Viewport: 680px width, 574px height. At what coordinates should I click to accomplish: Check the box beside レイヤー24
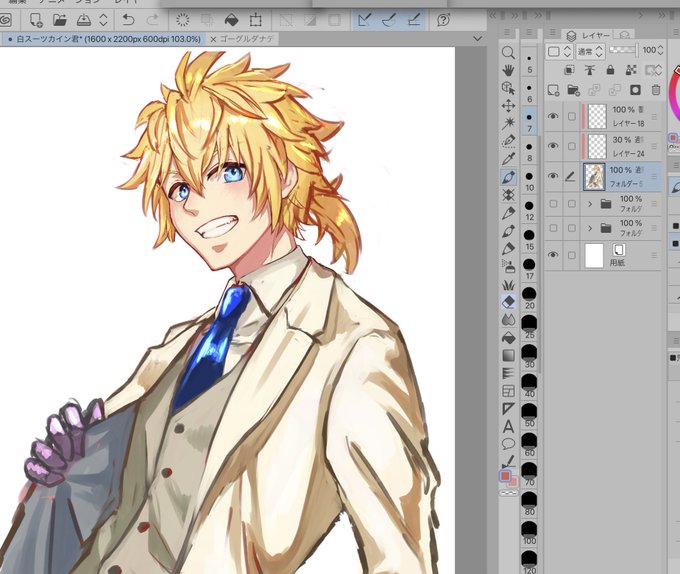pyautogui.click(x=572, y=146)
